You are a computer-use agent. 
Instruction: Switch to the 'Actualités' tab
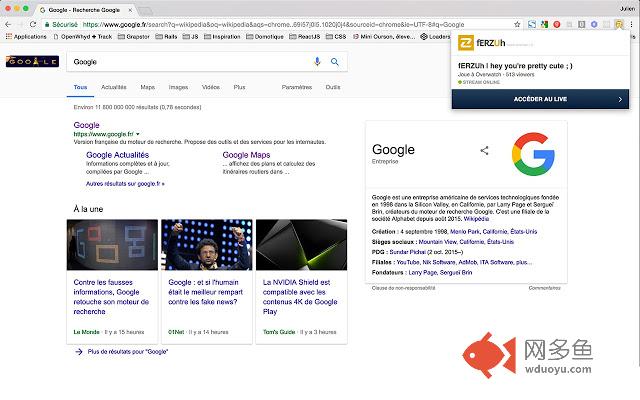point(113,87)
